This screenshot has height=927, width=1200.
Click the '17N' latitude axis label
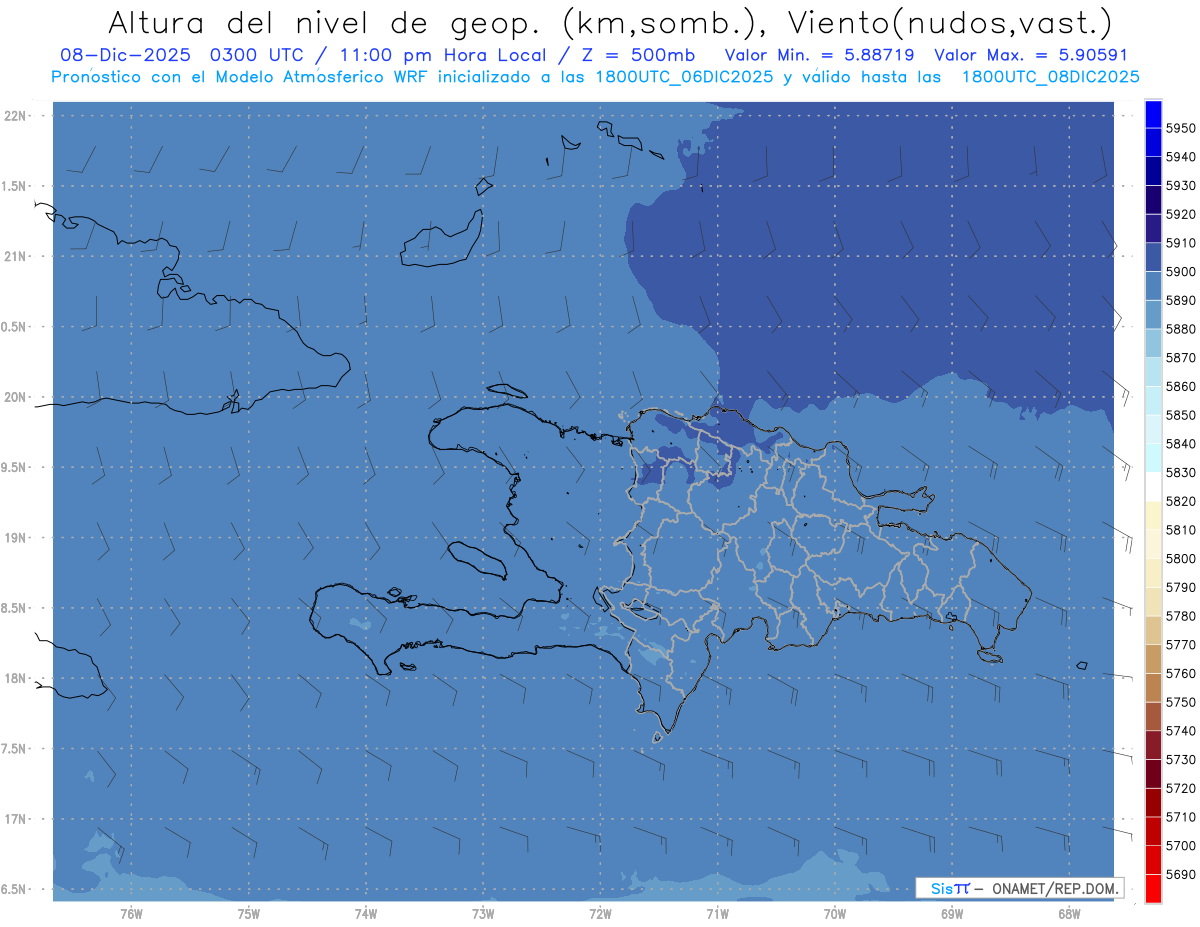(16, 819)
